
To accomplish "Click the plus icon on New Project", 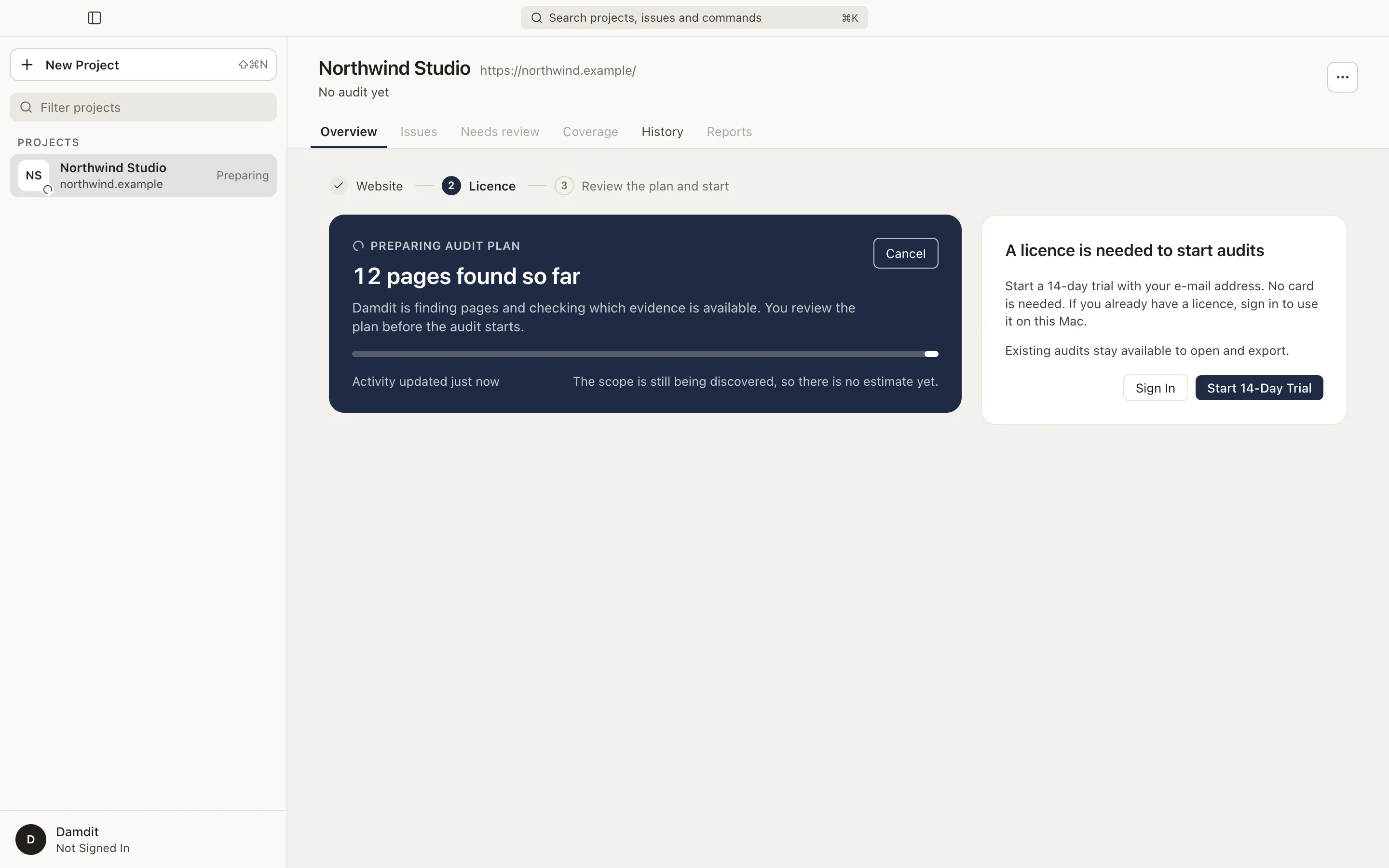I will click(27, 64).
